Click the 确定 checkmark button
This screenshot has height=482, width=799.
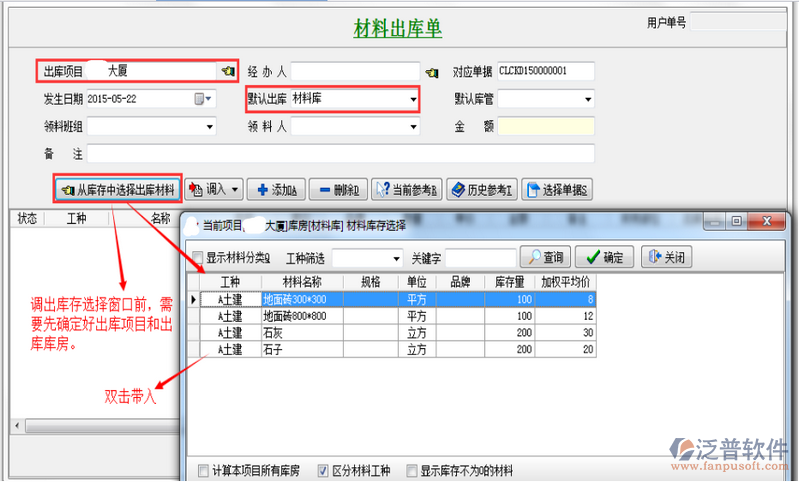click(x=604, y=257)
